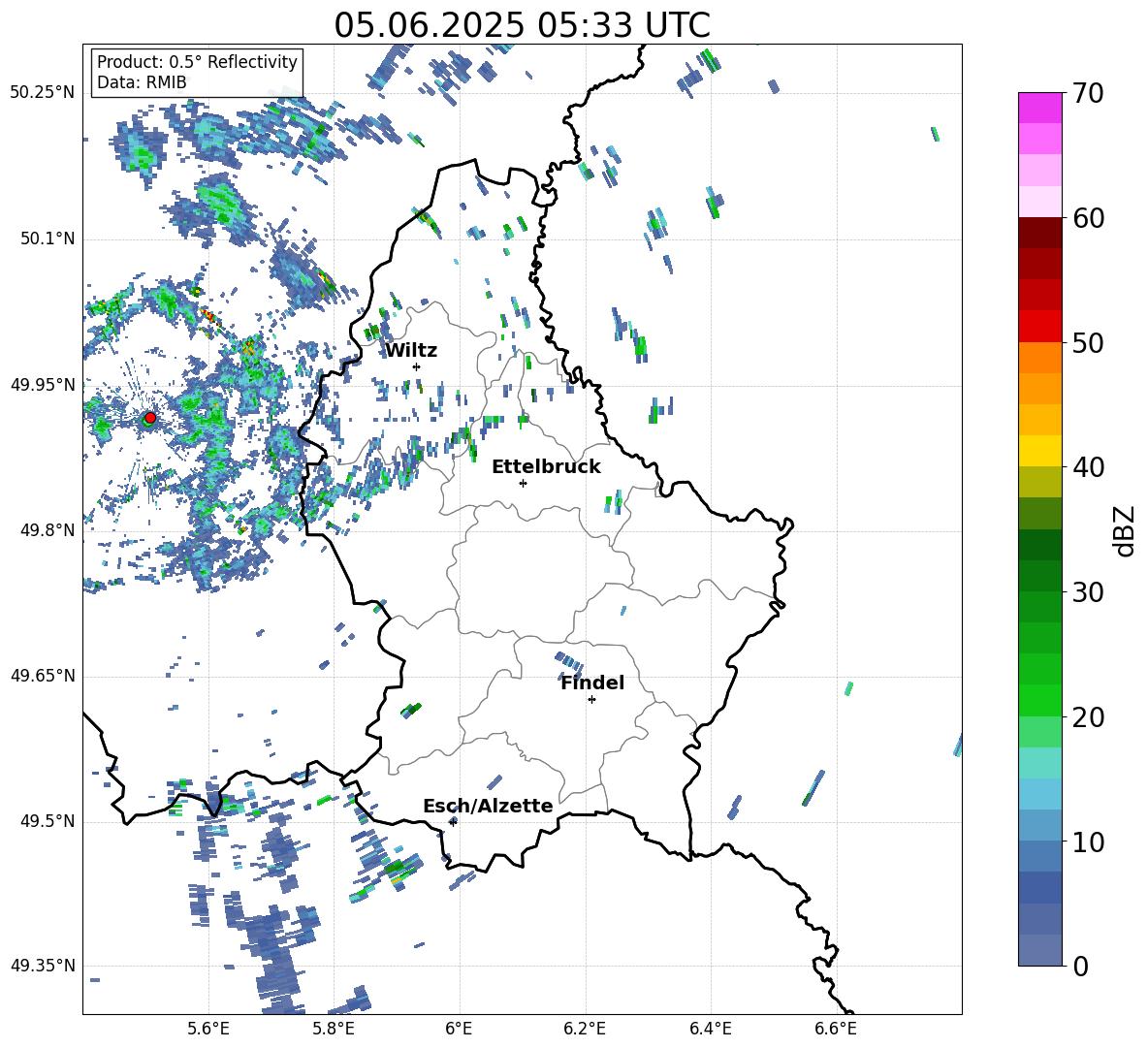1148x1048 pixels.
Task: Click the magenta top segment of the colorbar
Action: 1039,108
